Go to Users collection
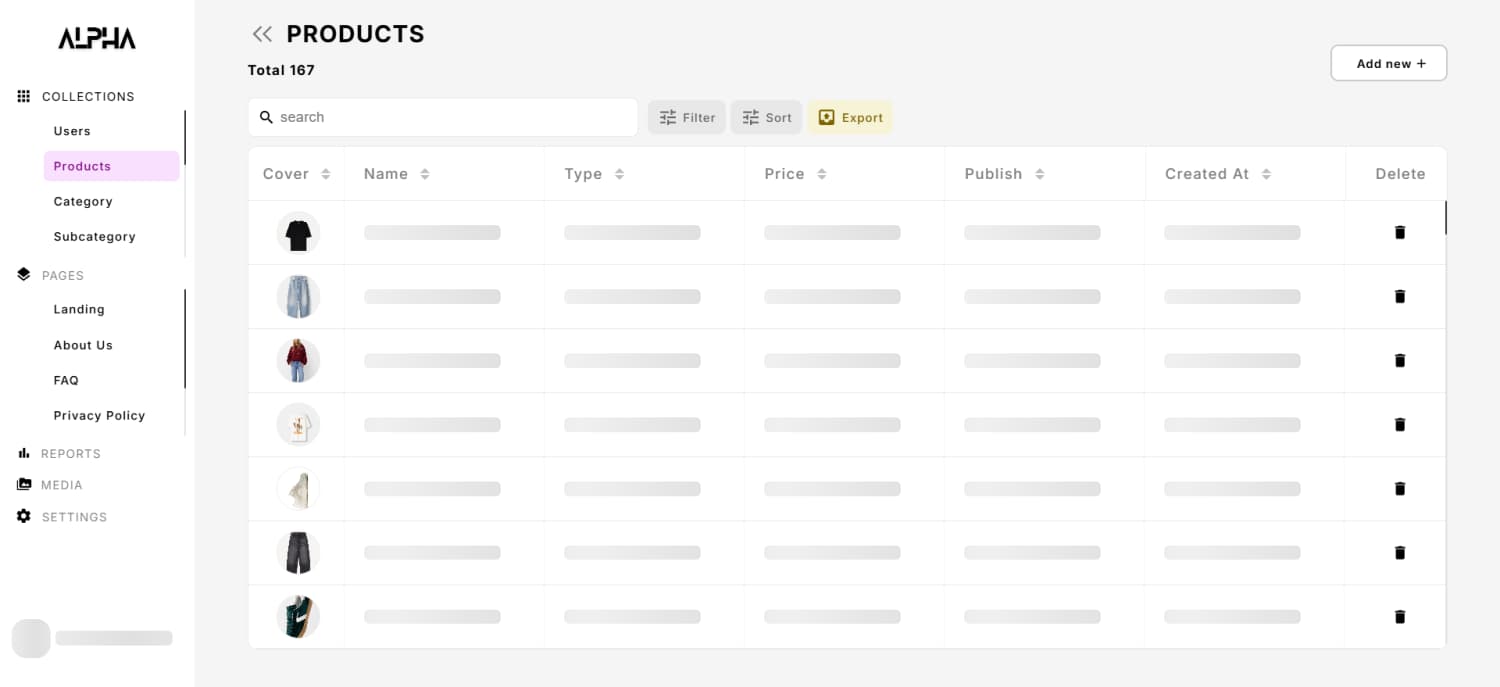 click(72, 131)
